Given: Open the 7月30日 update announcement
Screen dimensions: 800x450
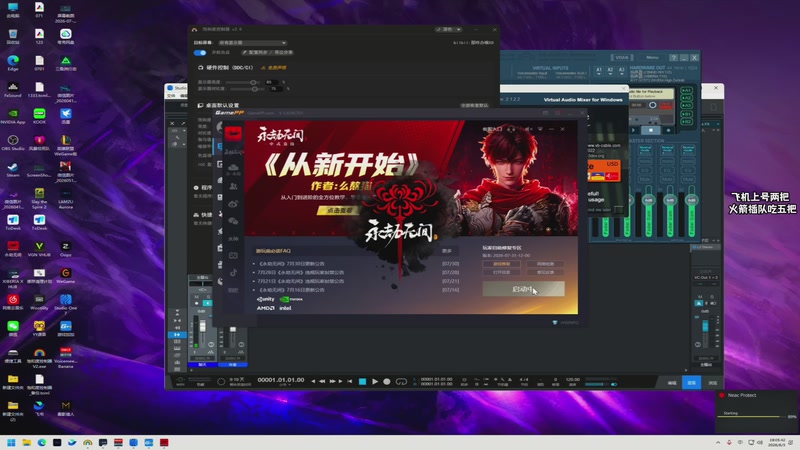Looking at the screenshot, I should (292, 264).
